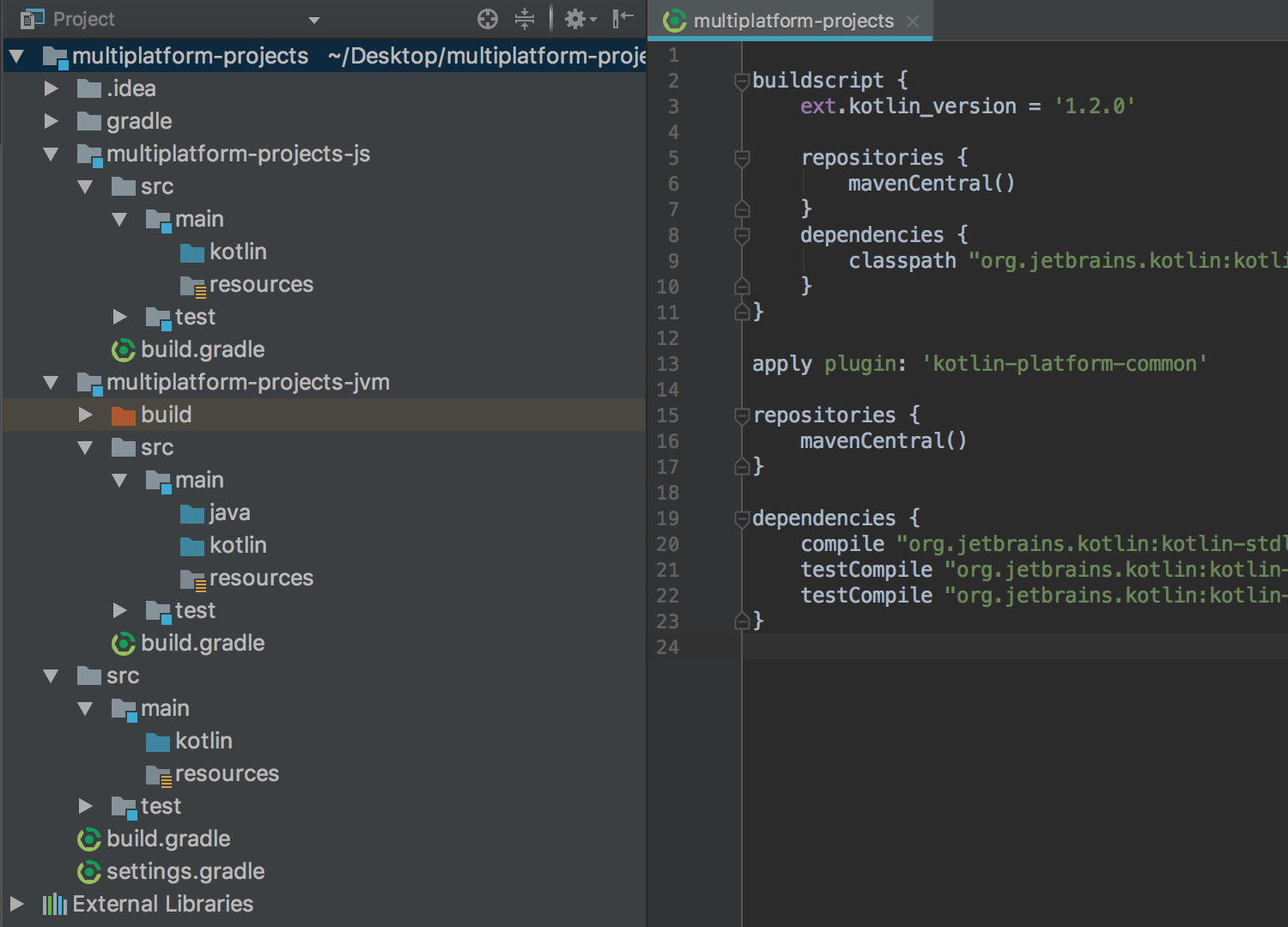Expand the gradle folder
This screenshot has height=927, width=1288.
pos(51,121)
